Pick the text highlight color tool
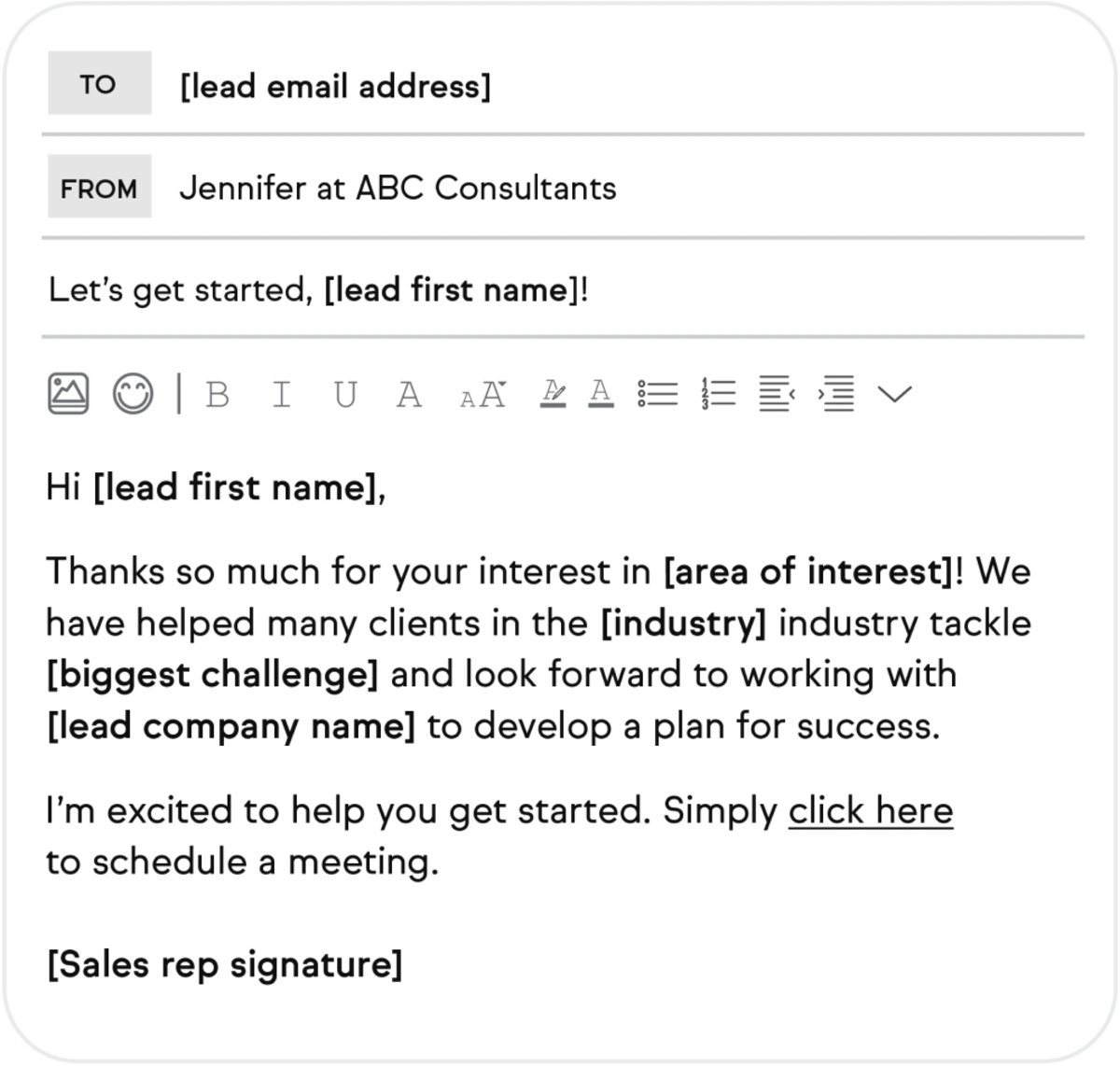 (x=553, y=393)
